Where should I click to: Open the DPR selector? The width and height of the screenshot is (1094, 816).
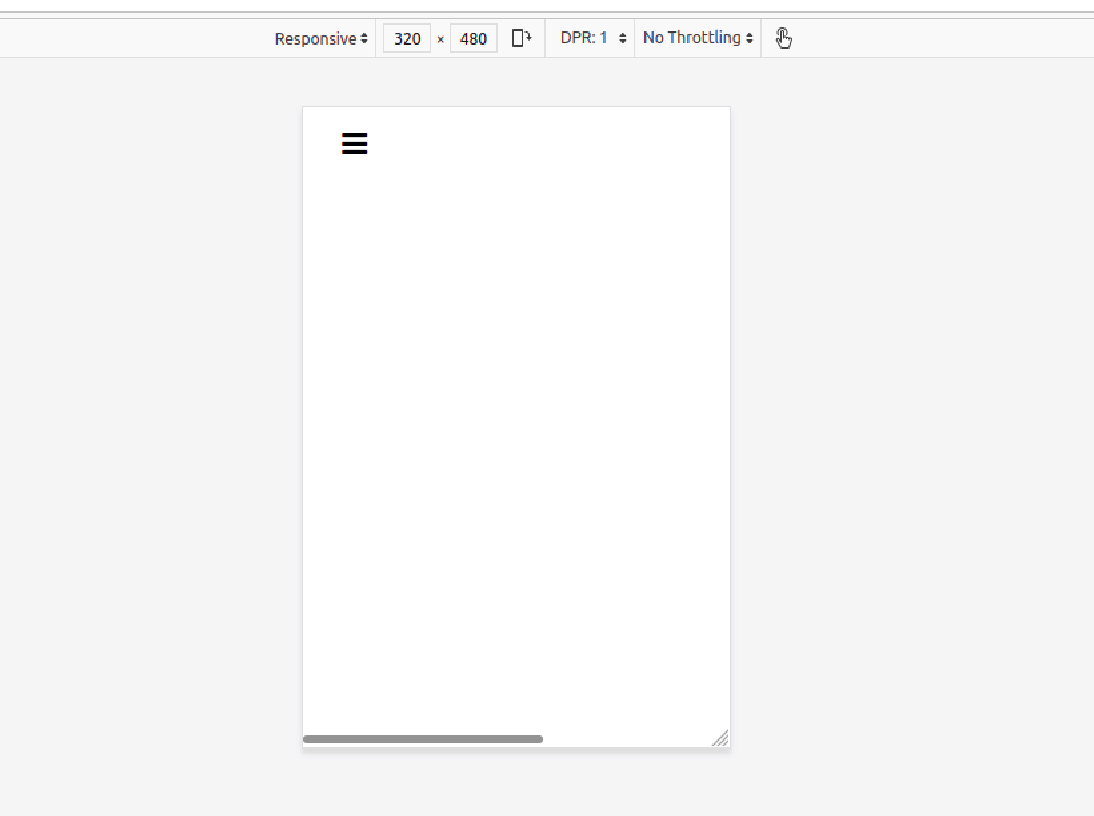(593, 38)
